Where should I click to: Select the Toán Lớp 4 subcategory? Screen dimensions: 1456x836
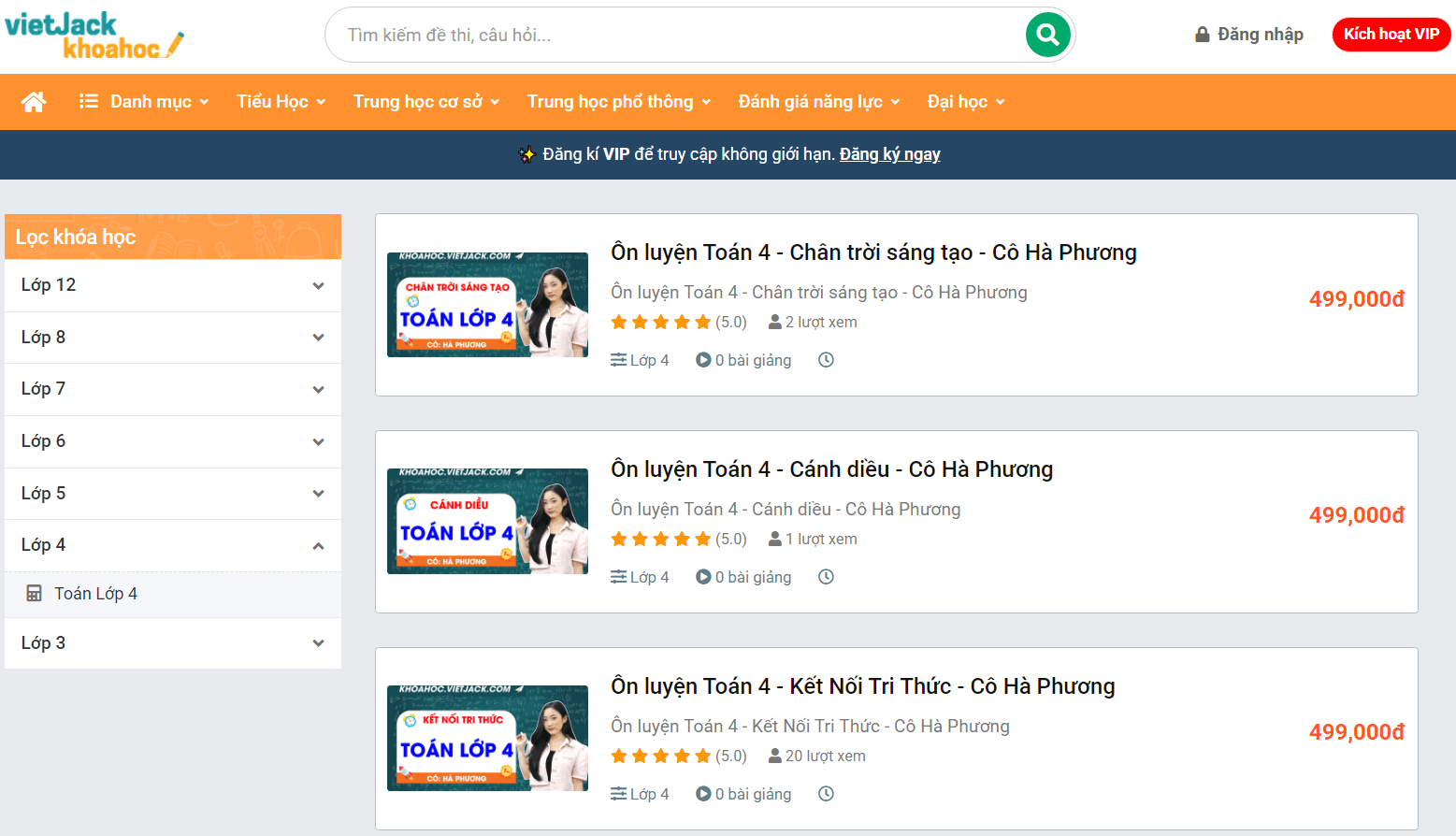coord(173,594)
